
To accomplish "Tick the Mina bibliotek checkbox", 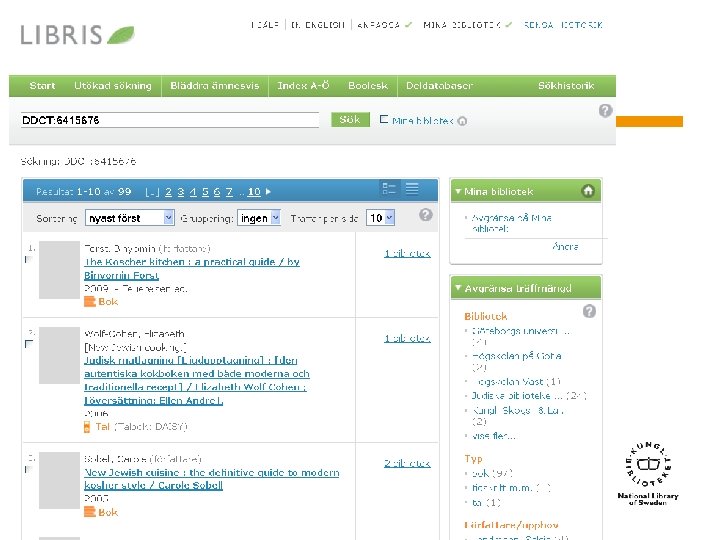I will pyautogui.click(x=384, y=119).
